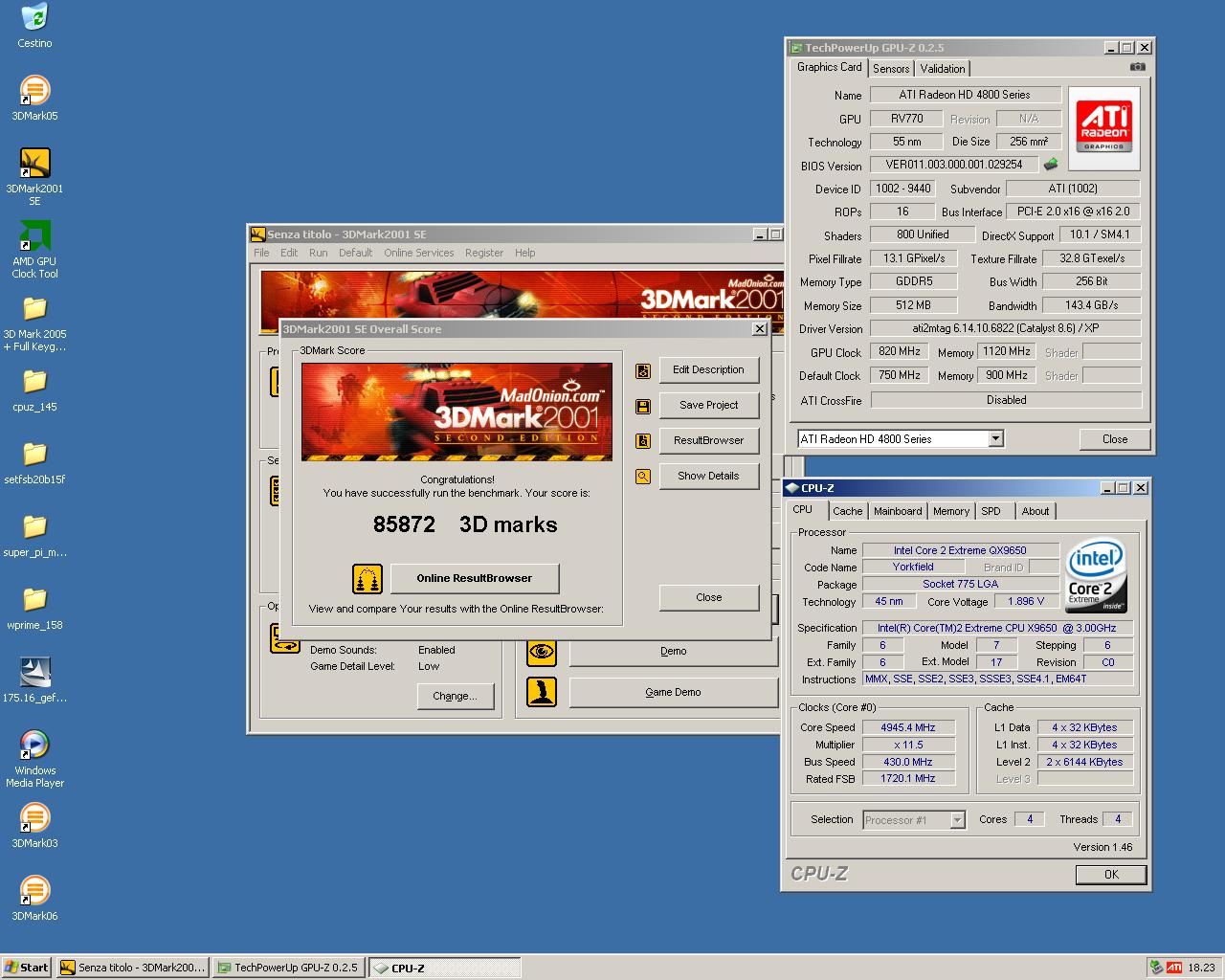The image size is (1225, 980).
Task: Click the GPU-Z BIOS save chip icon
Action: coord(1051,165)
